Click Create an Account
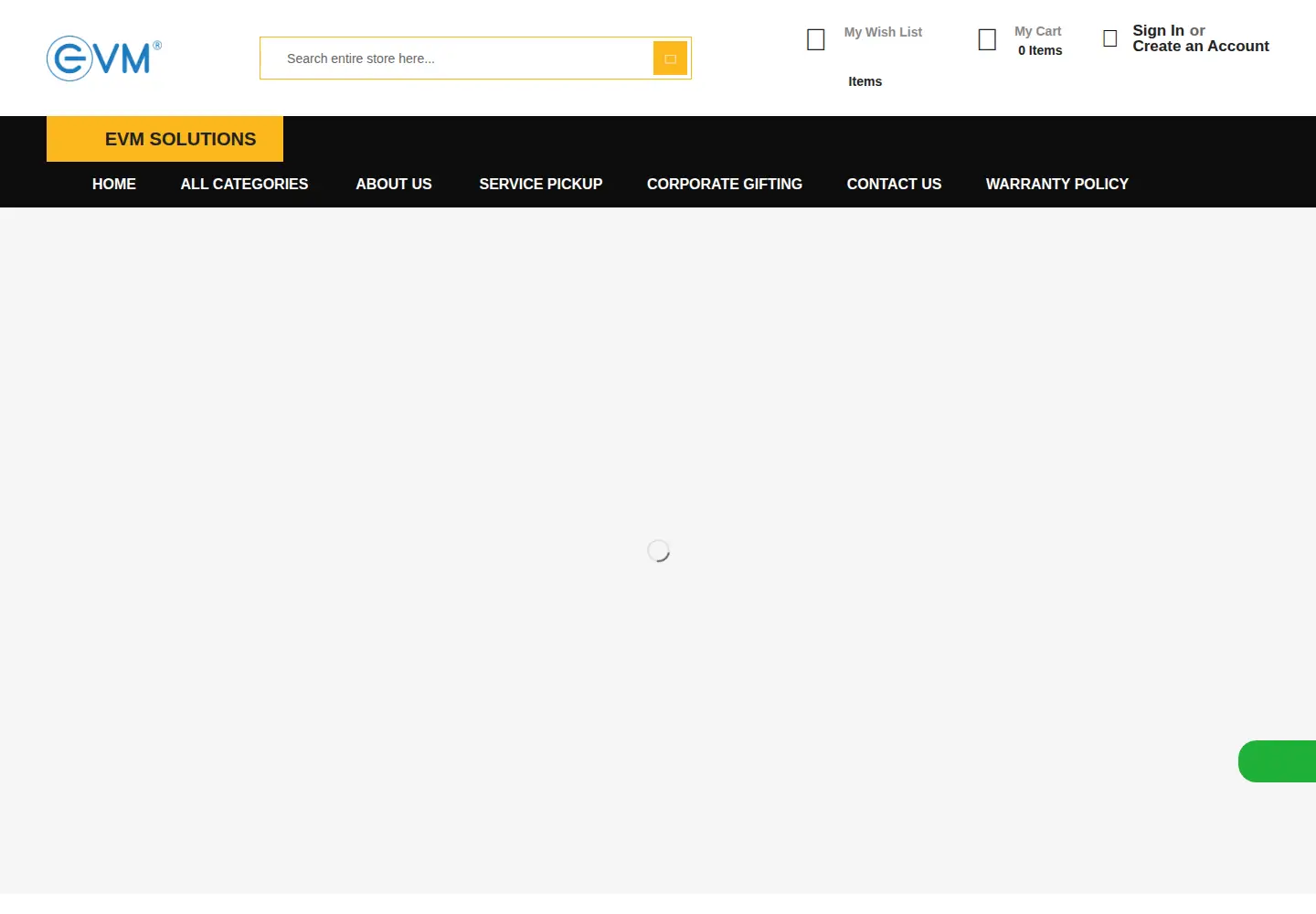1316x914 pixels. pos(1201,47)
